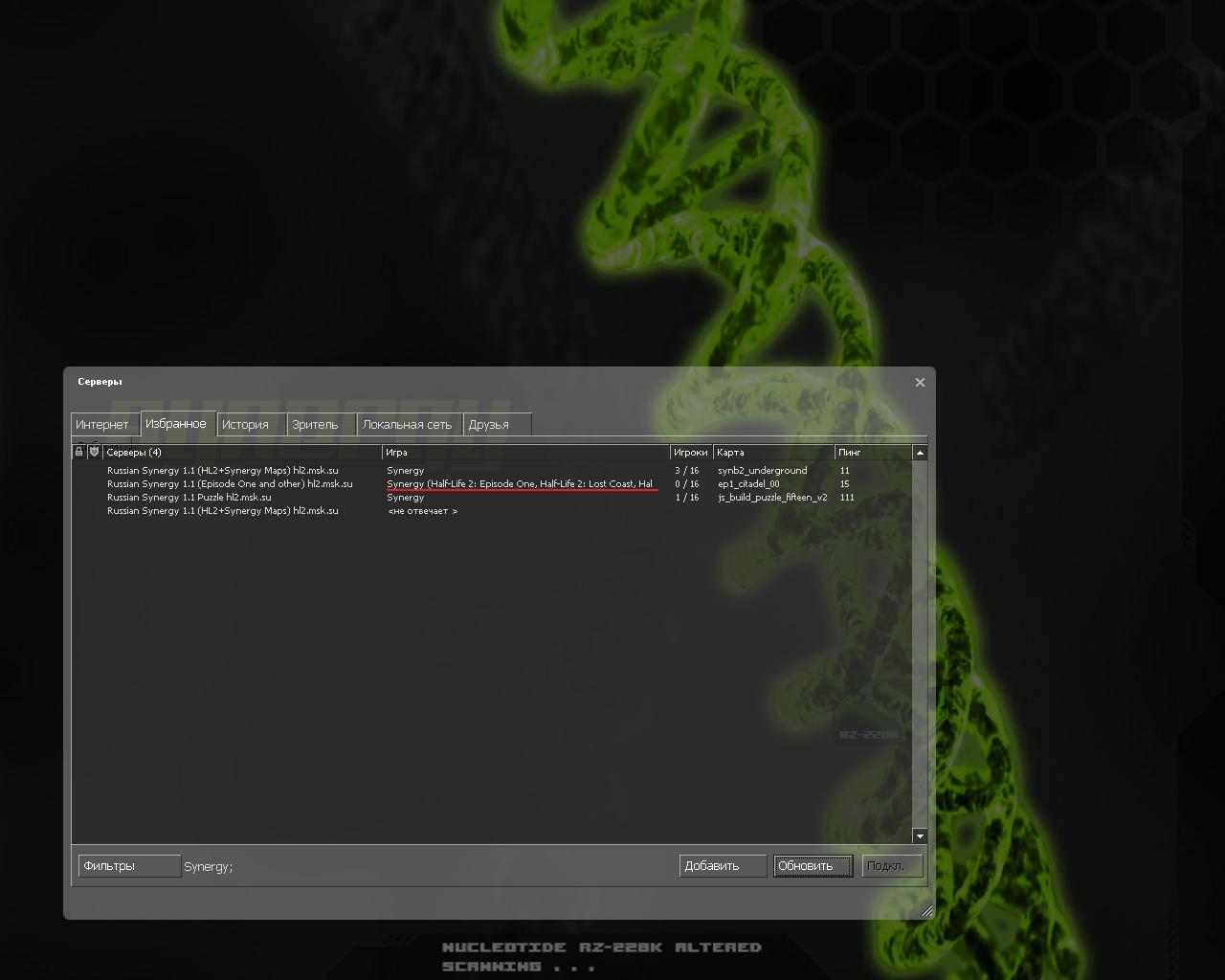This screenshot has width=1225, height=980.
Task: Click the Подкл. connect button
Action: [892, 866]
